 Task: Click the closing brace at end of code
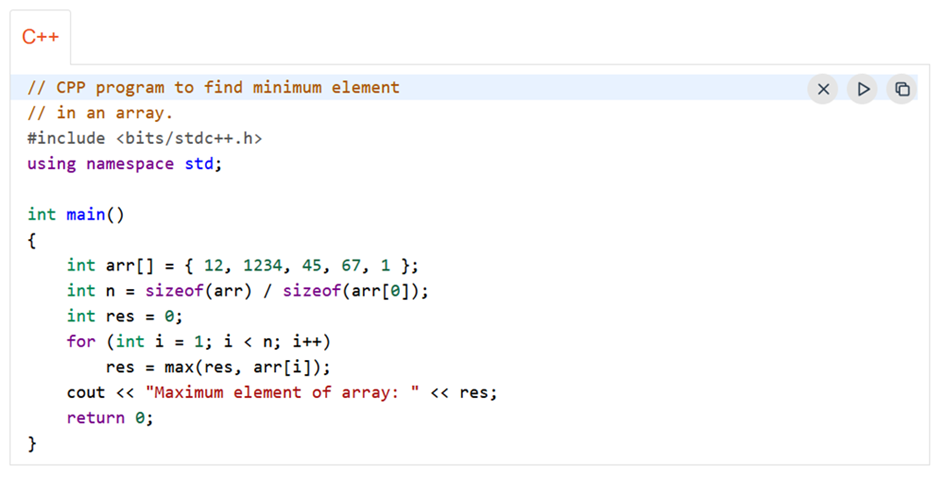point(32,443)
